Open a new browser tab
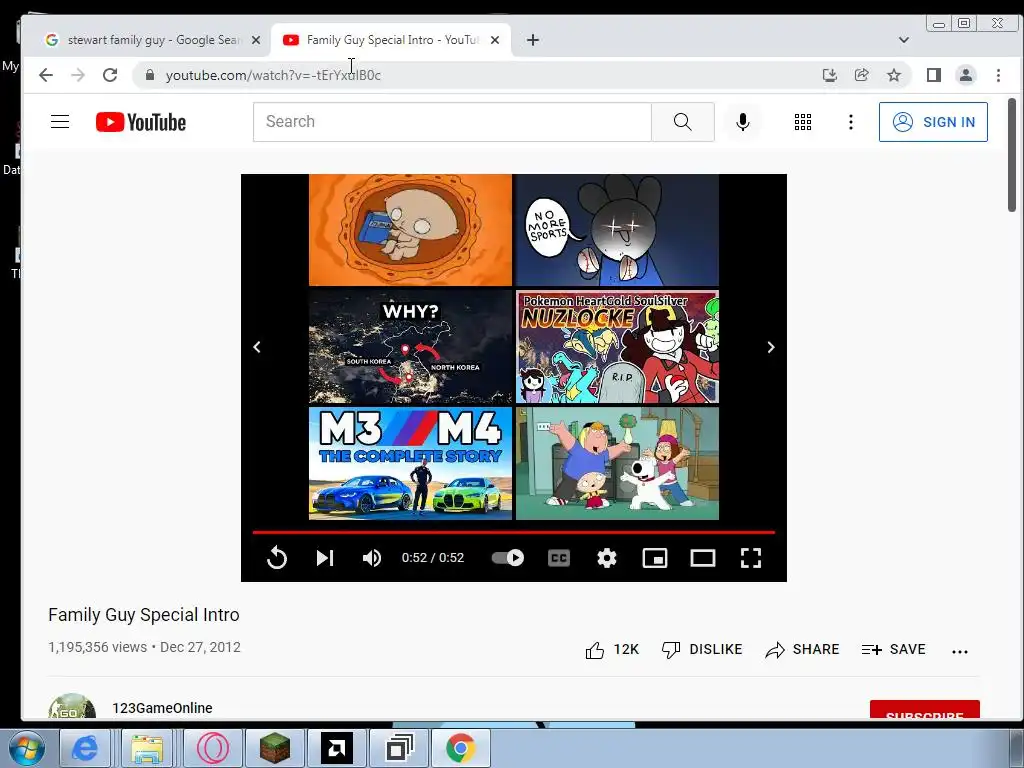1024x768 pixels. 533,40
